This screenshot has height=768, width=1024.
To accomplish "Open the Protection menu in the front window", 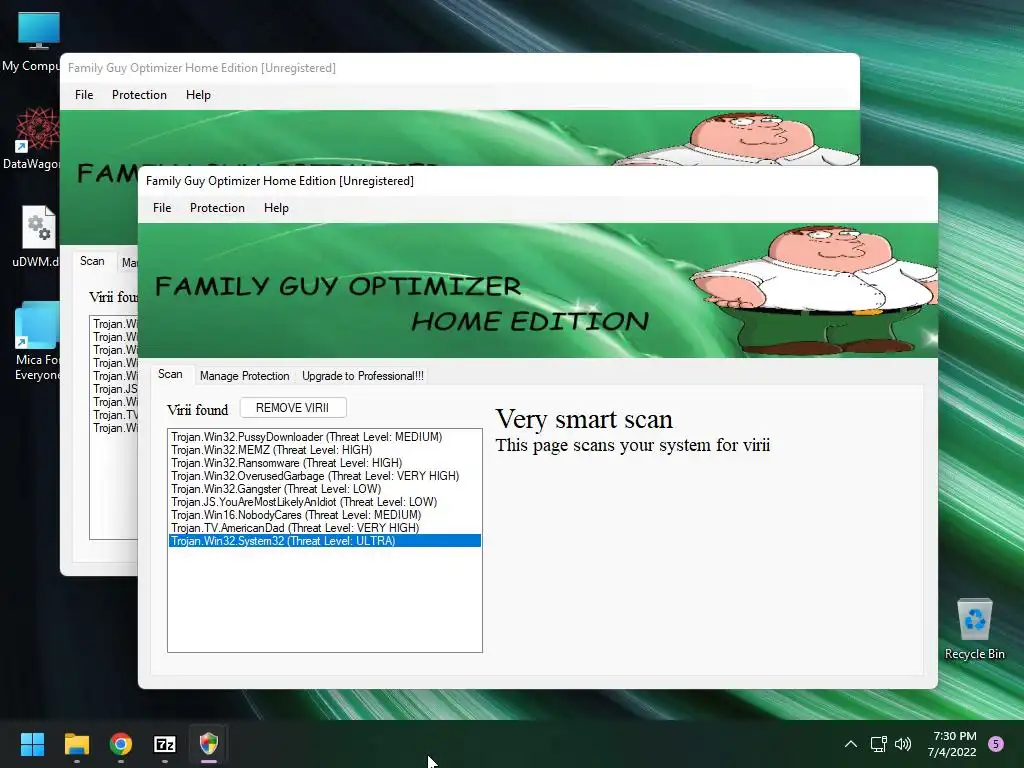I will (x=217, y=208).
